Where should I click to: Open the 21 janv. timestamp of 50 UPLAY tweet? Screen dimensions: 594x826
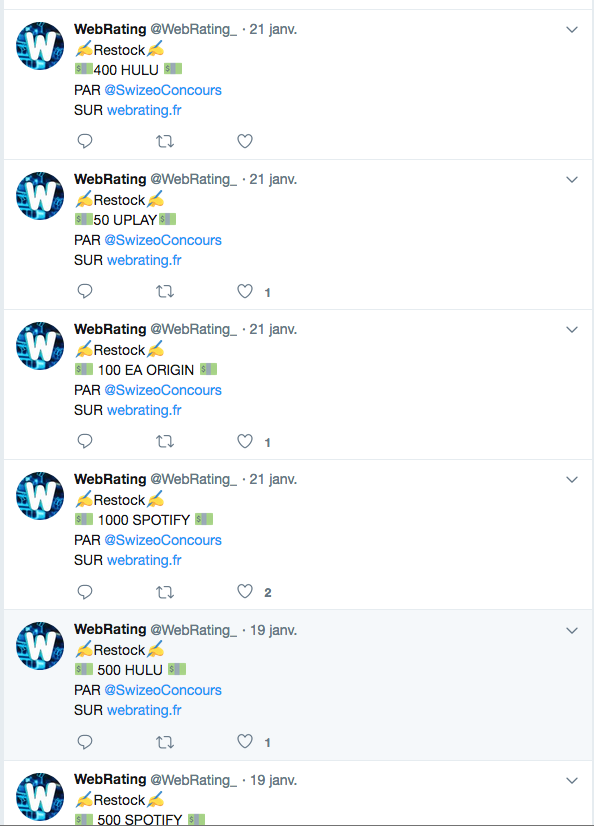tap(273, 180)
